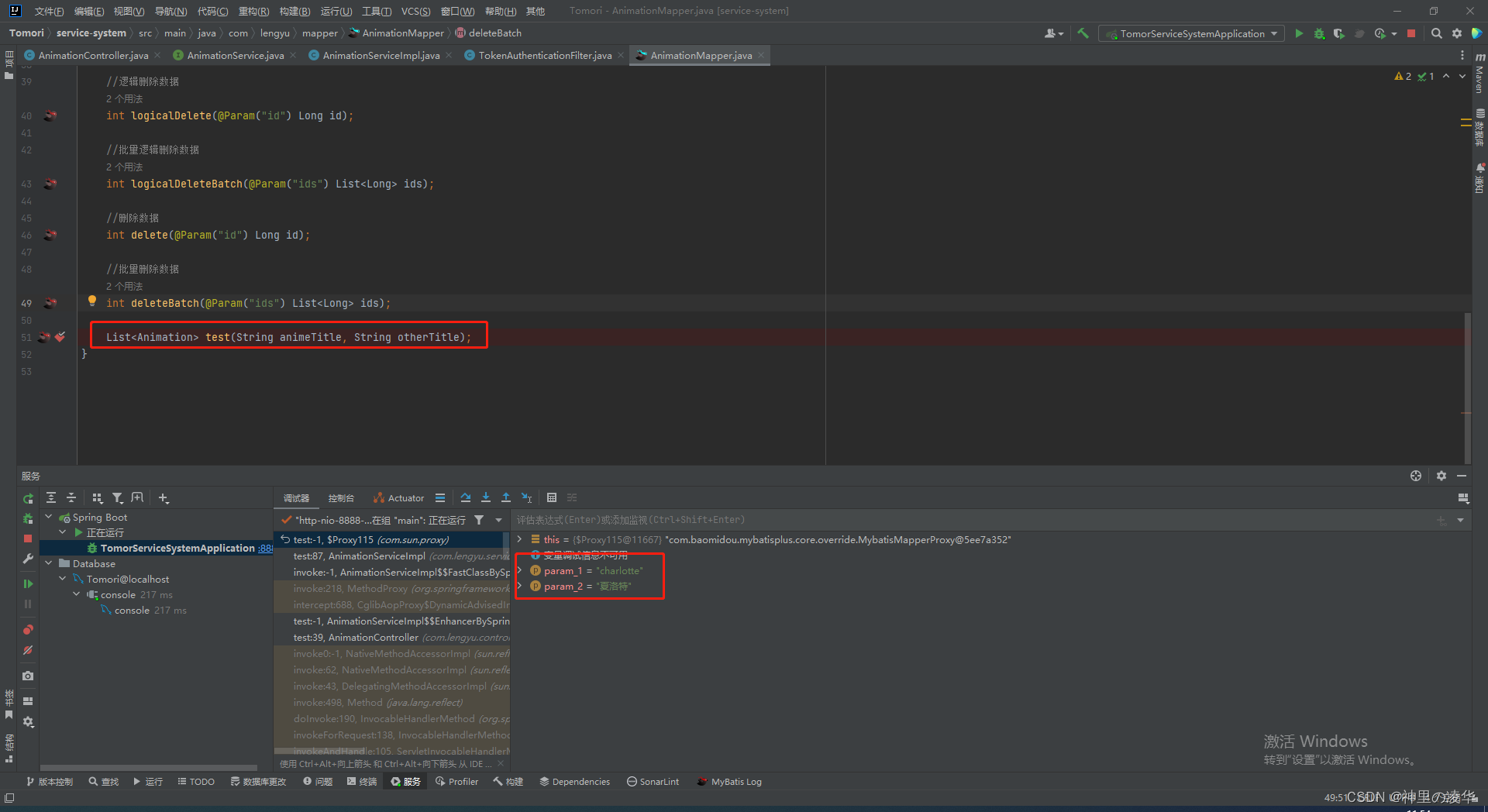
Task: Hide the Services panel with the minus icon
Action: [1462, 476]
